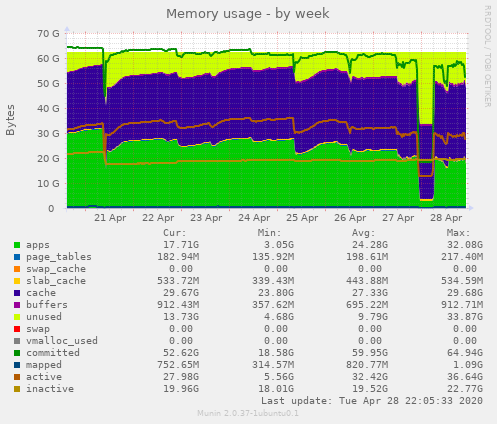Click the navy mapped legend swatch
Image resolution: width=497 pixels, height=424 pixels.
(x=17, y=365)
